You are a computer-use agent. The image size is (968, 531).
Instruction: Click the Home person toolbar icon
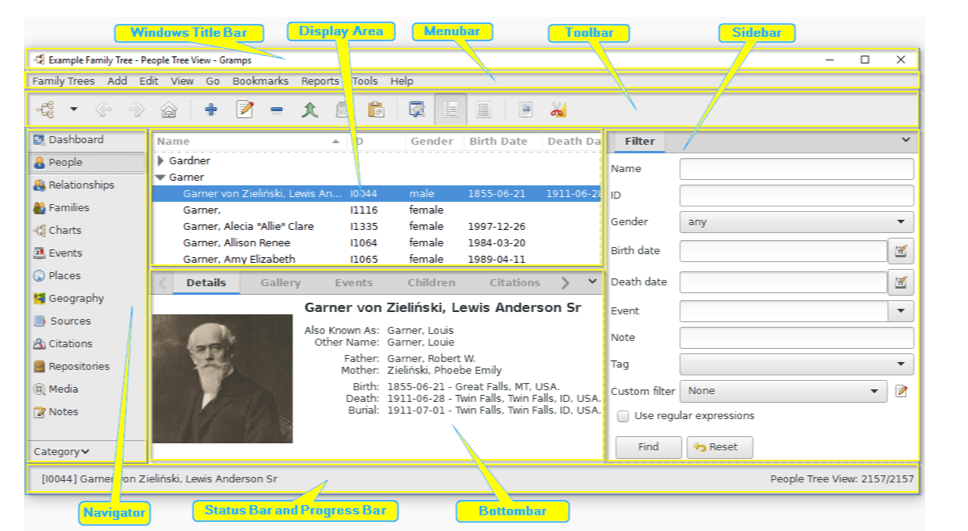pyautogui.click(x=169, y=110)
